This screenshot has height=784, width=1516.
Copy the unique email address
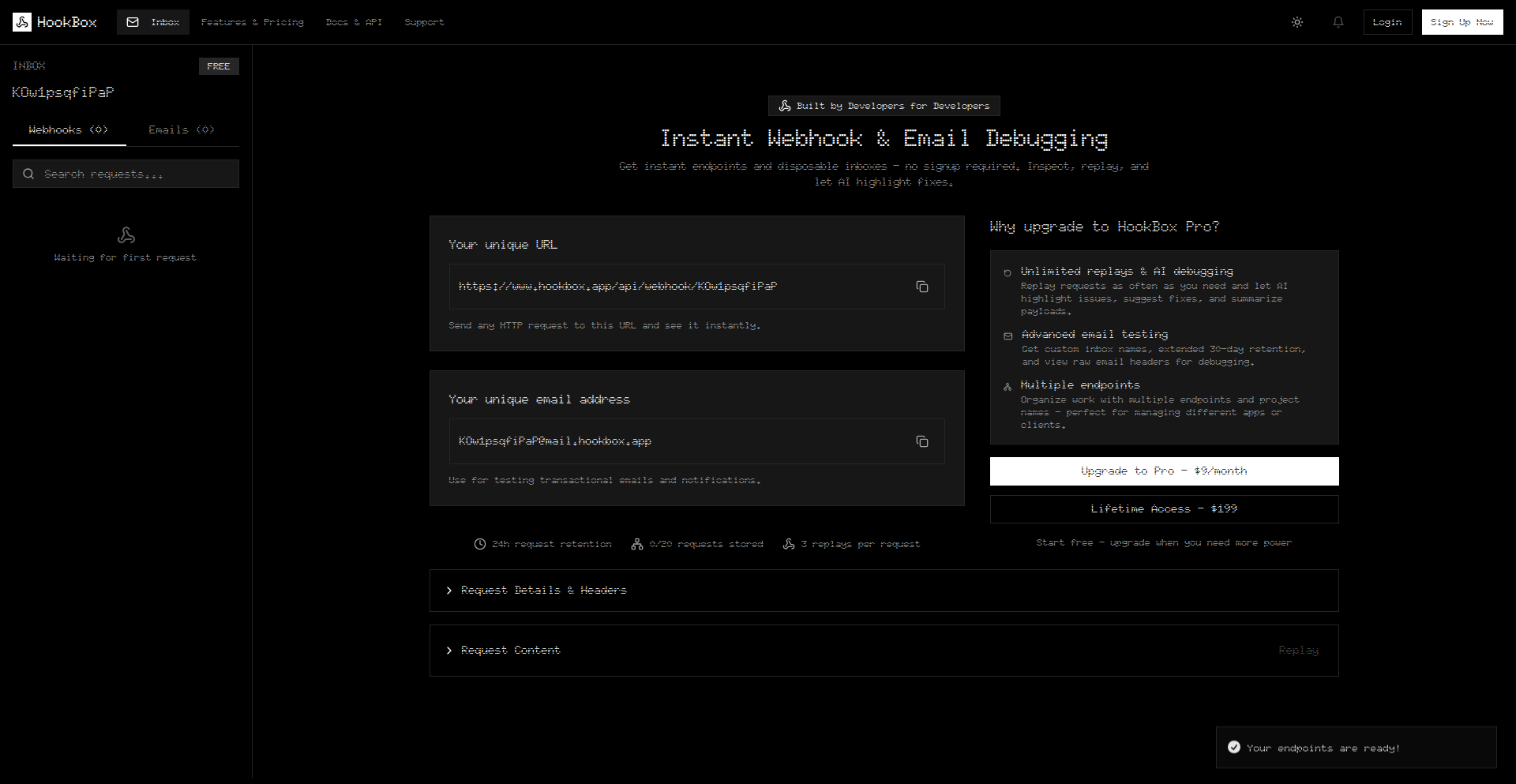(x=922, y=441)
